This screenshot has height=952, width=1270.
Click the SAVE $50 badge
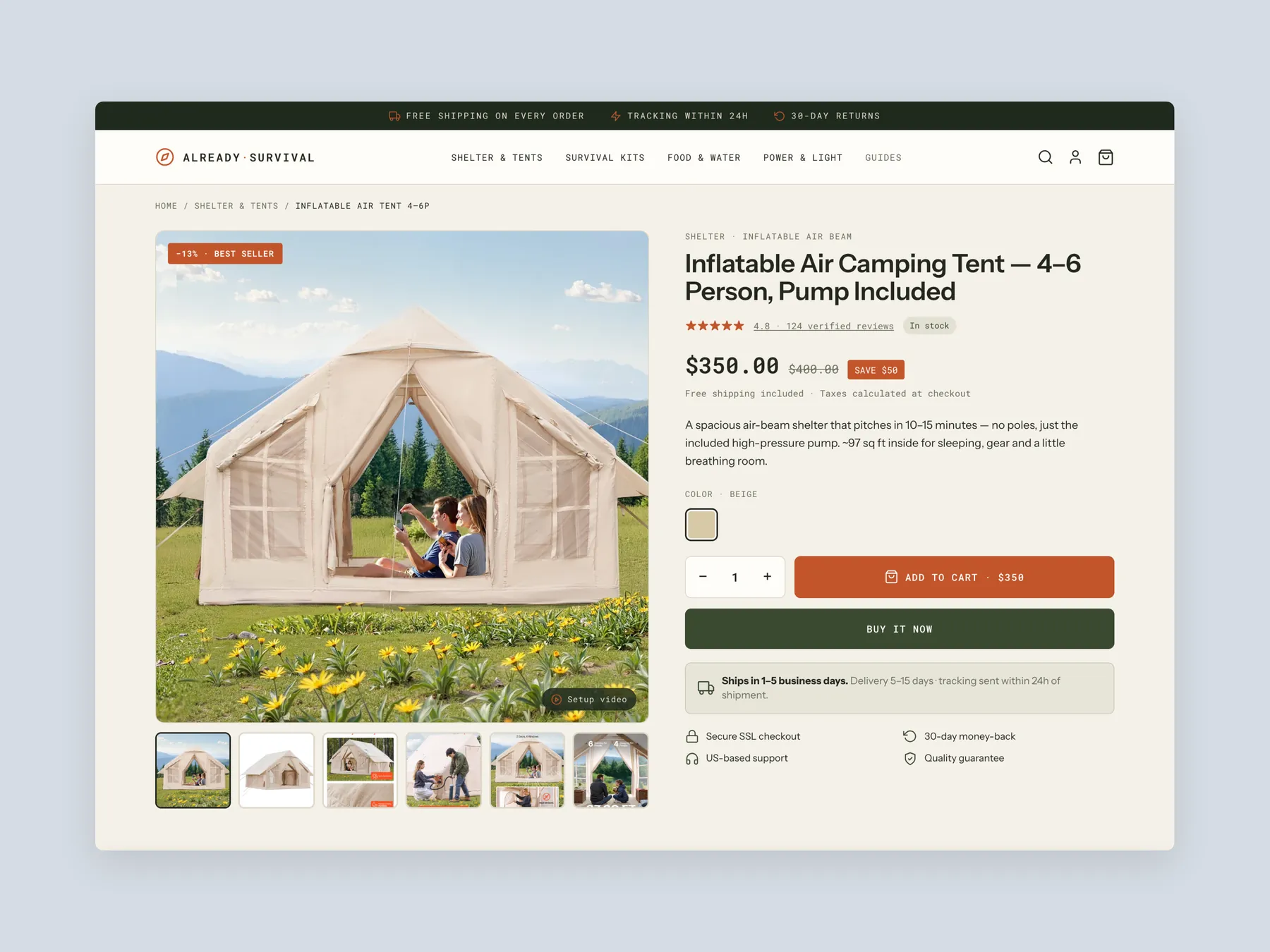coord(876,370)
